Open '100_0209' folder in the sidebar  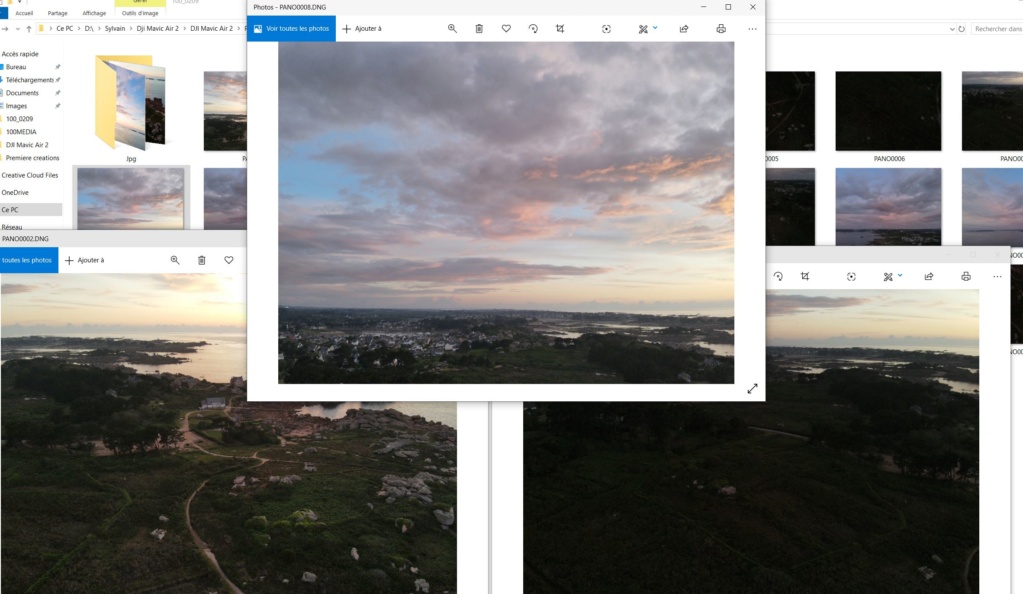(20, 119)
